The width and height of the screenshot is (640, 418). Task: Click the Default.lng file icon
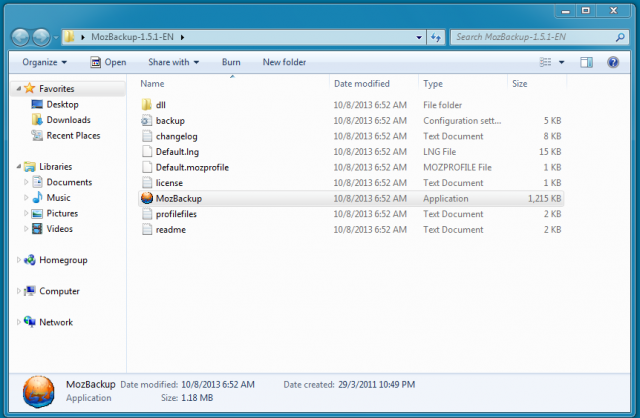point(147,151)
